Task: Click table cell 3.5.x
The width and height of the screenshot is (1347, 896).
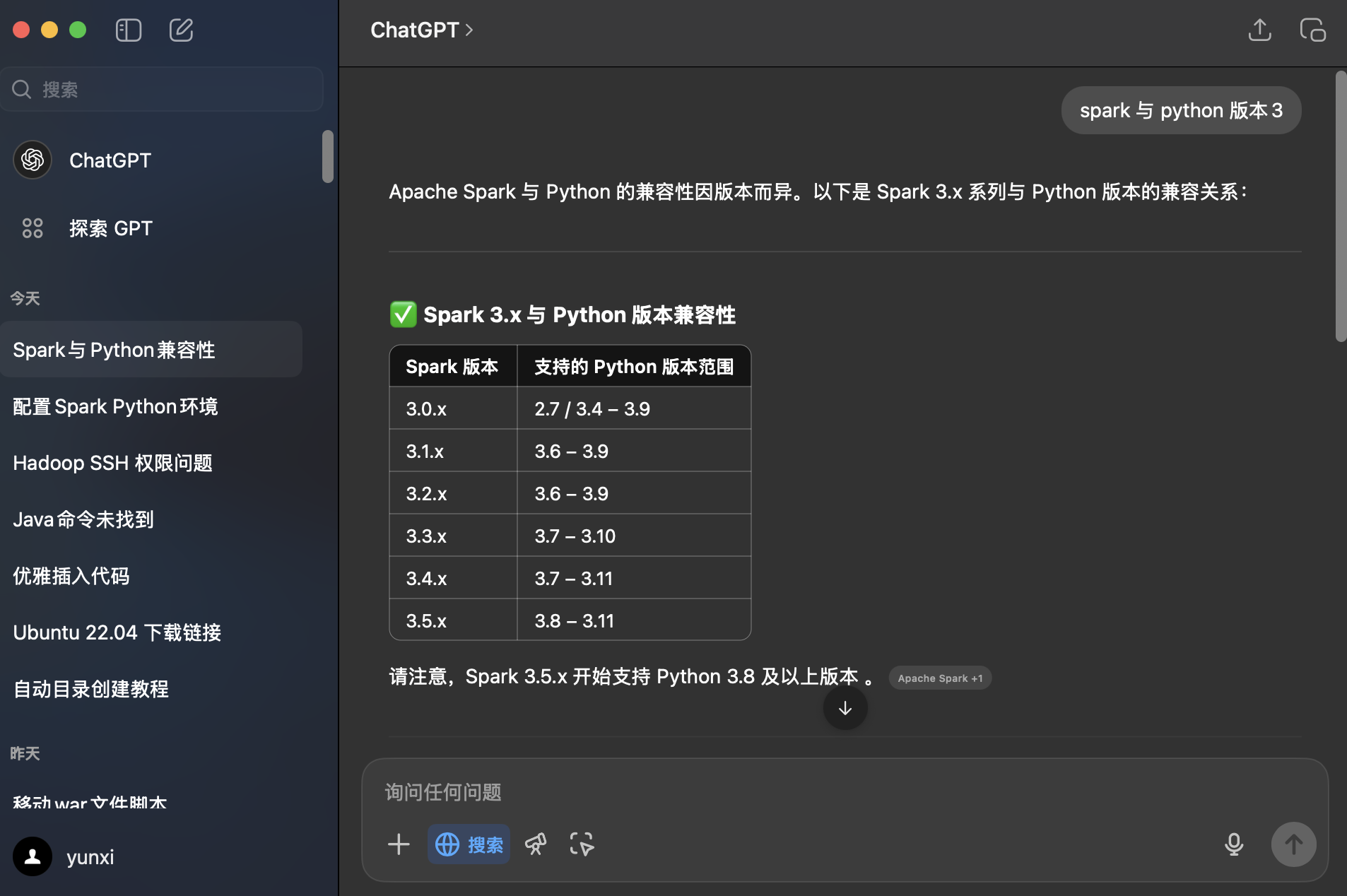Action: click(x=454, y=620)
